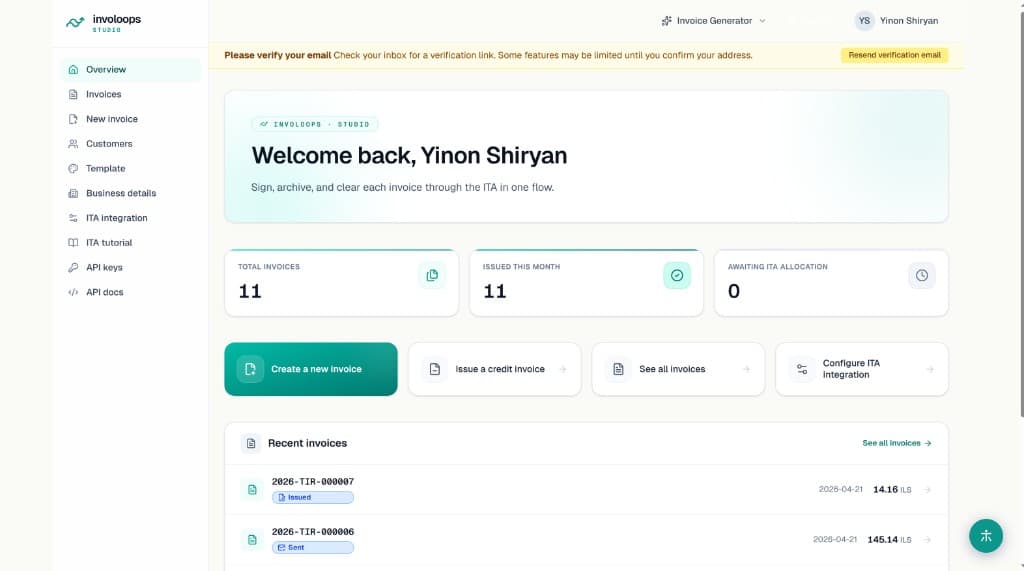1024x571 pixels.
Task: Click the arrow on invoice 2026-TIR-000006 row
Action: (x=927, y=540)
